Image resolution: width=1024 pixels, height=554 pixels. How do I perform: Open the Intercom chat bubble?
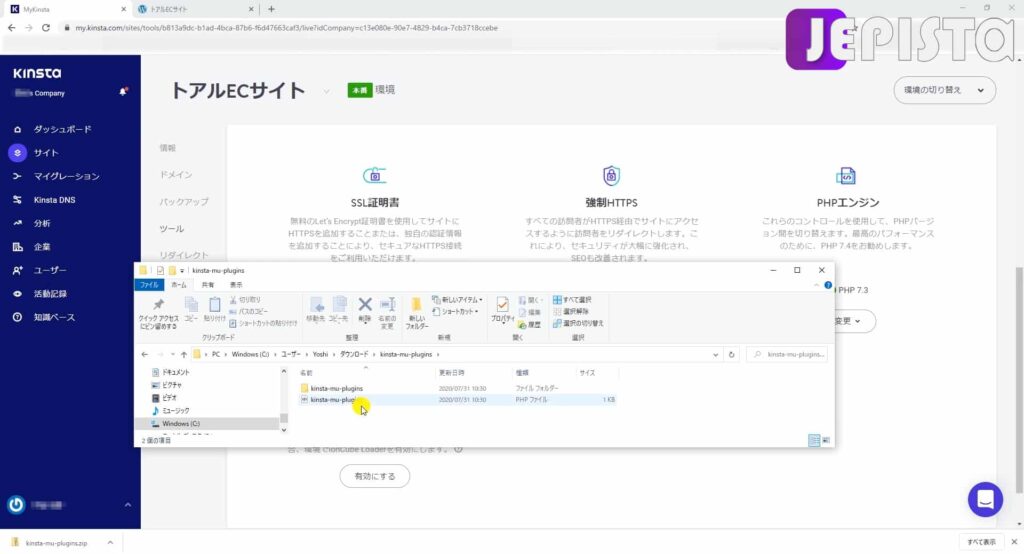985,500
